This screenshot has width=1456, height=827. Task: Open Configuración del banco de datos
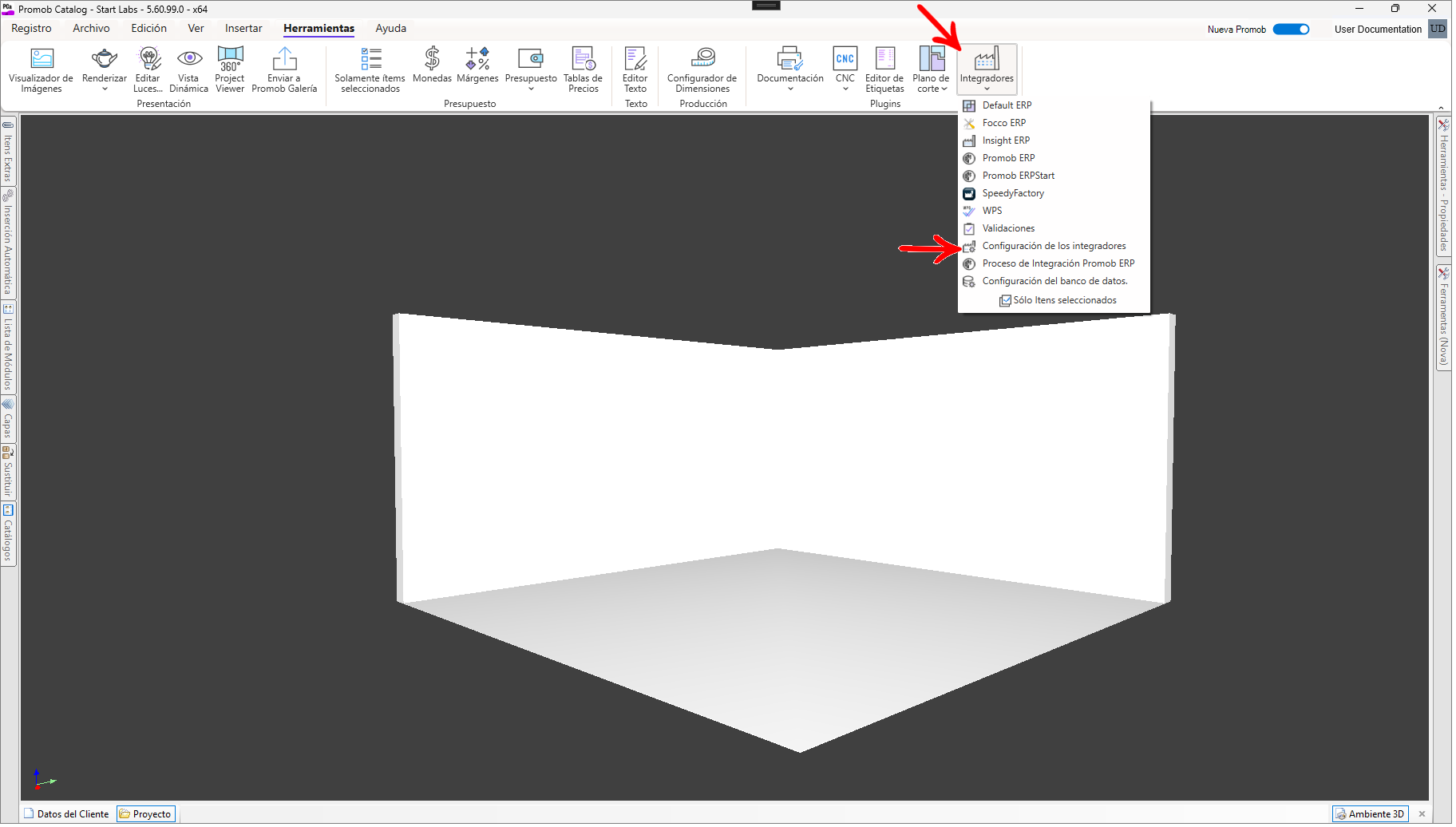(1054, 281)
